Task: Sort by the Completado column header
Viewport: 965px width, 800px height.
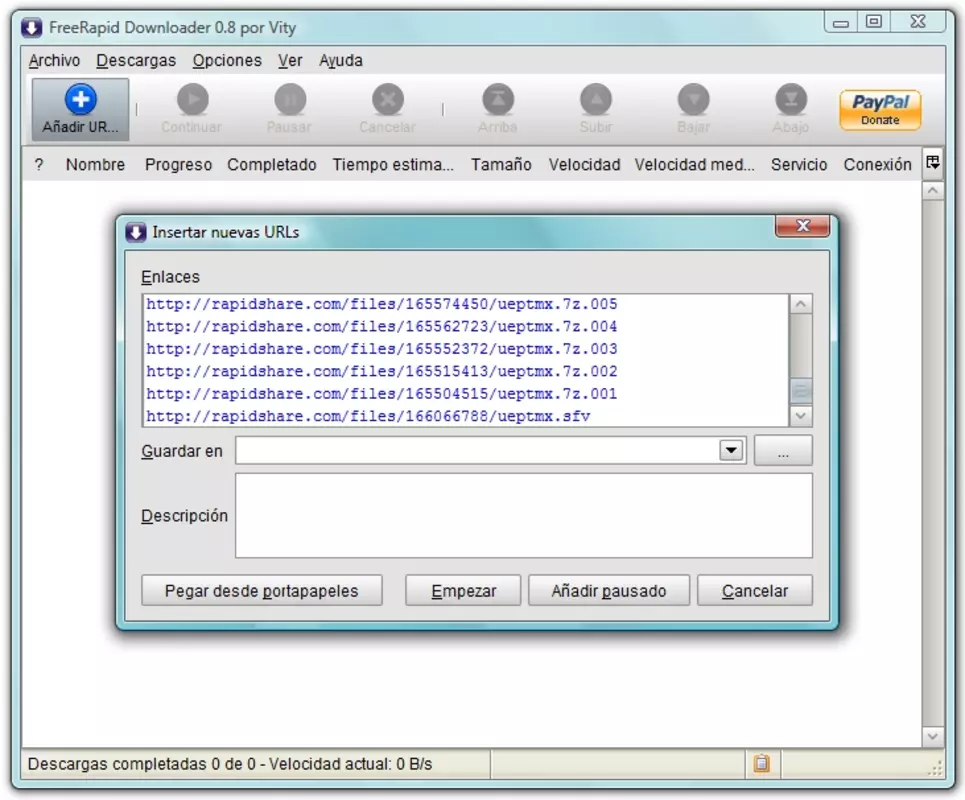Action: tap(271, 164)
